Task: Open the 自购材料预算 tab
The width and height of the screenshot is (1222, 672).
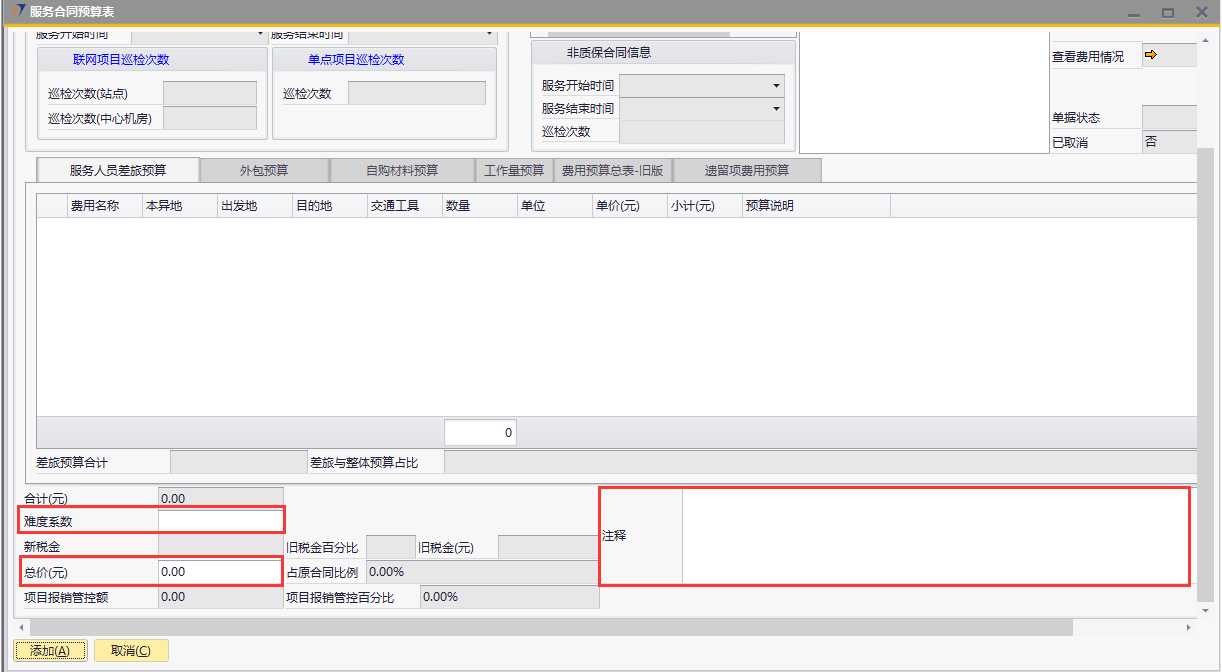Action: click(402, 171)
